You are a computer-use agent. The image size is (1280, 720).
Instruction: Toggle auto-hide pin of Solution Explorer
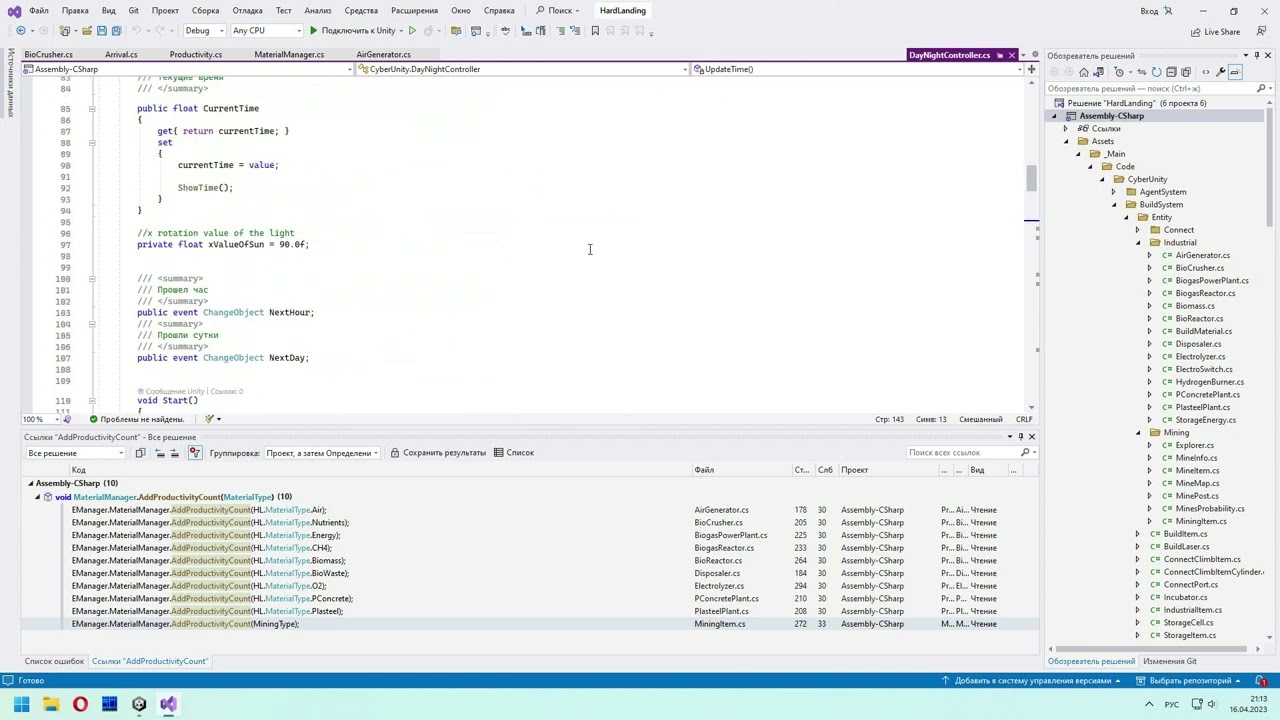pos(1257,56)
